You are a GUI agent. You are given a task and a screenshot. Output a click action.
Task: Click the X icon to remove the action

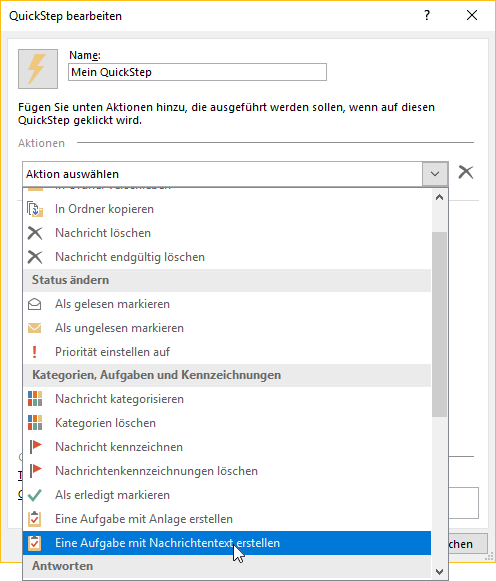pyautogui.click(x=465, y=172)
